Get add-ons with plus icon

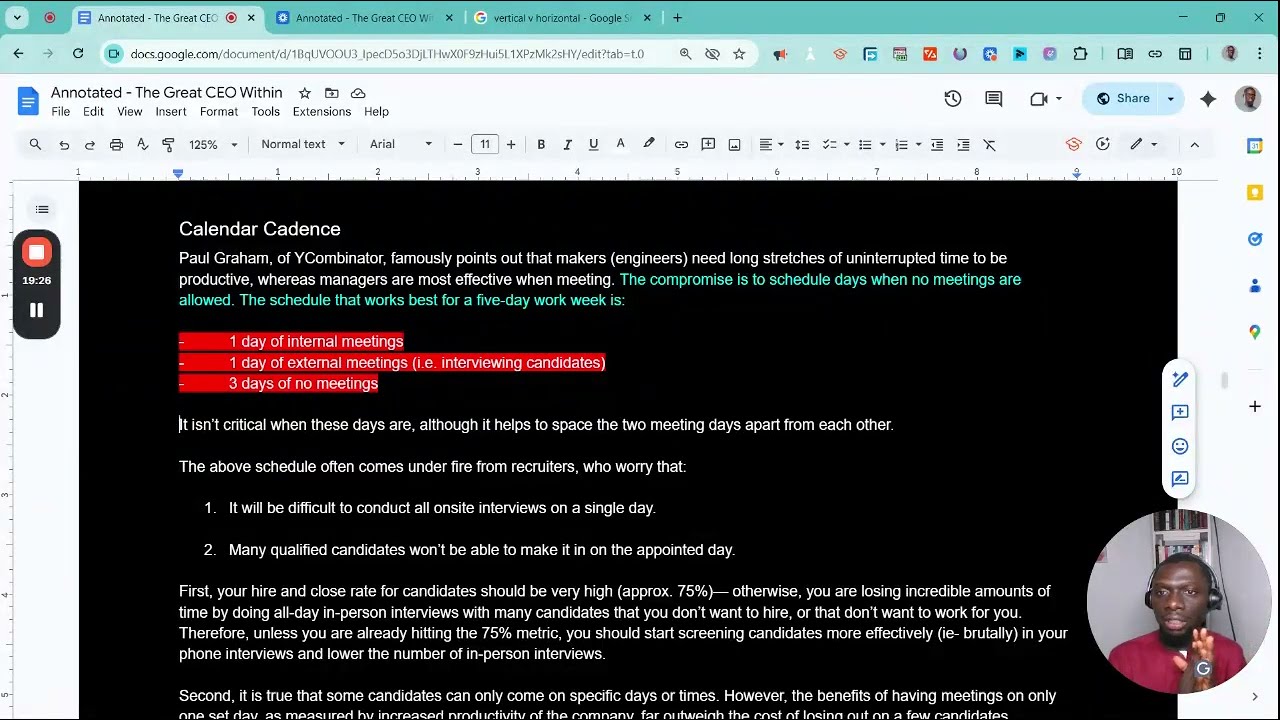pos(1255,406)
